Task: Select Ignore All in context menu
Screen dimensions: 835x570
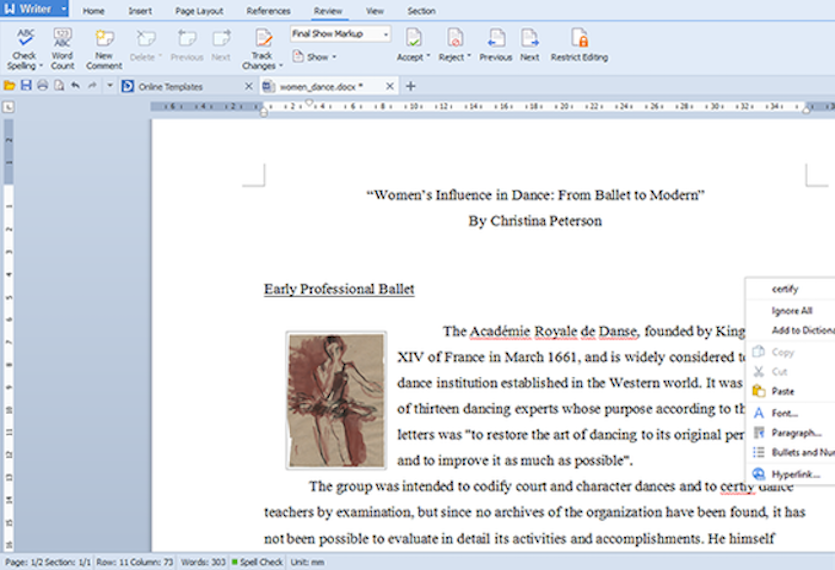Action: (x=791, y=311)
